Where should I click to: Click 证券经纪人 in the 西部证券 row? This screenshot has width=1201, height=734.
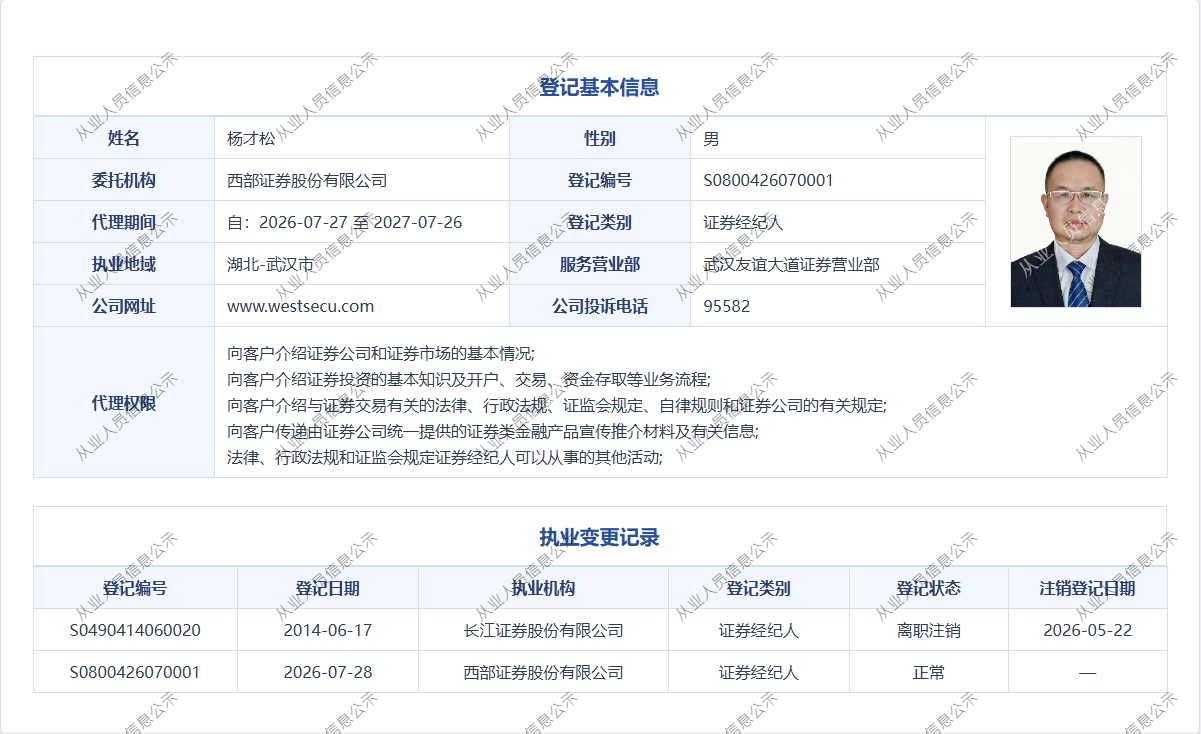[759, 673]
